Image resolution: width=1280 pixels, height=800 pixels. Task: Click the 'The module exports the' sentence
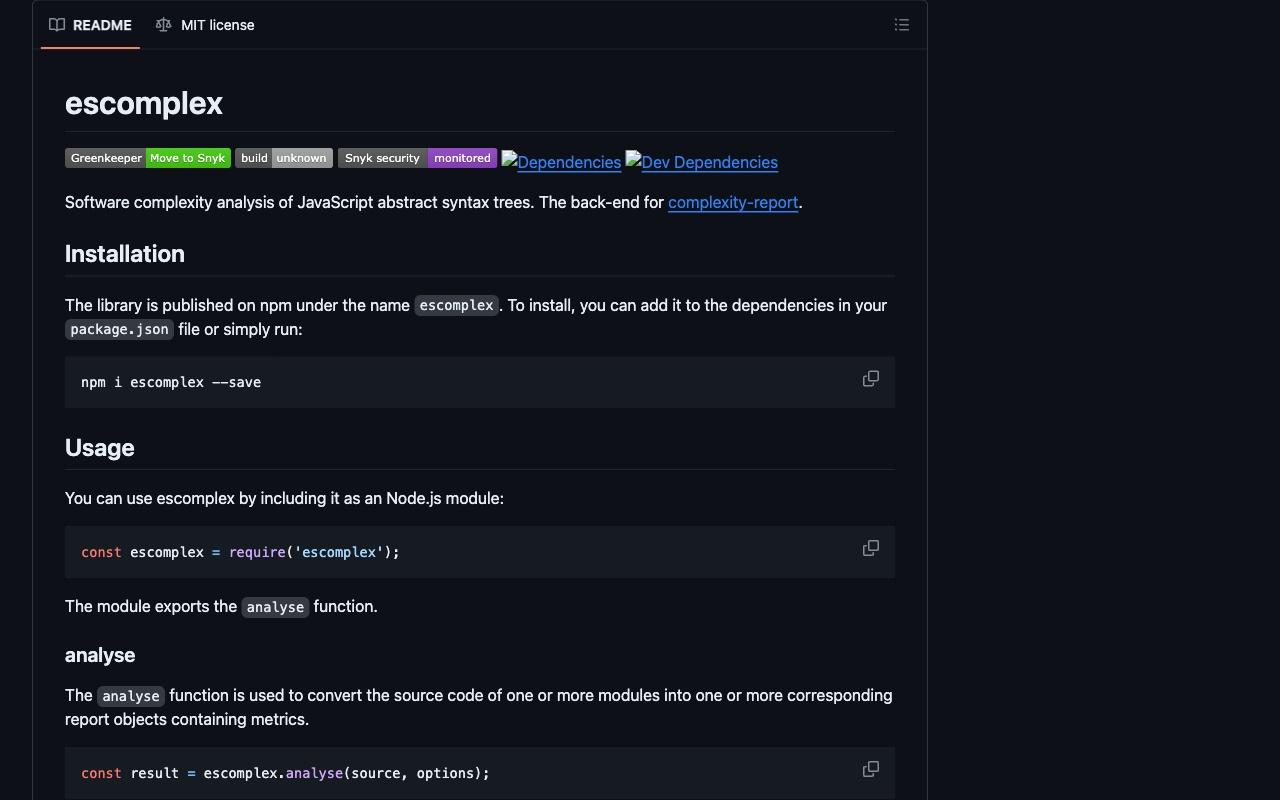(221, 606)
